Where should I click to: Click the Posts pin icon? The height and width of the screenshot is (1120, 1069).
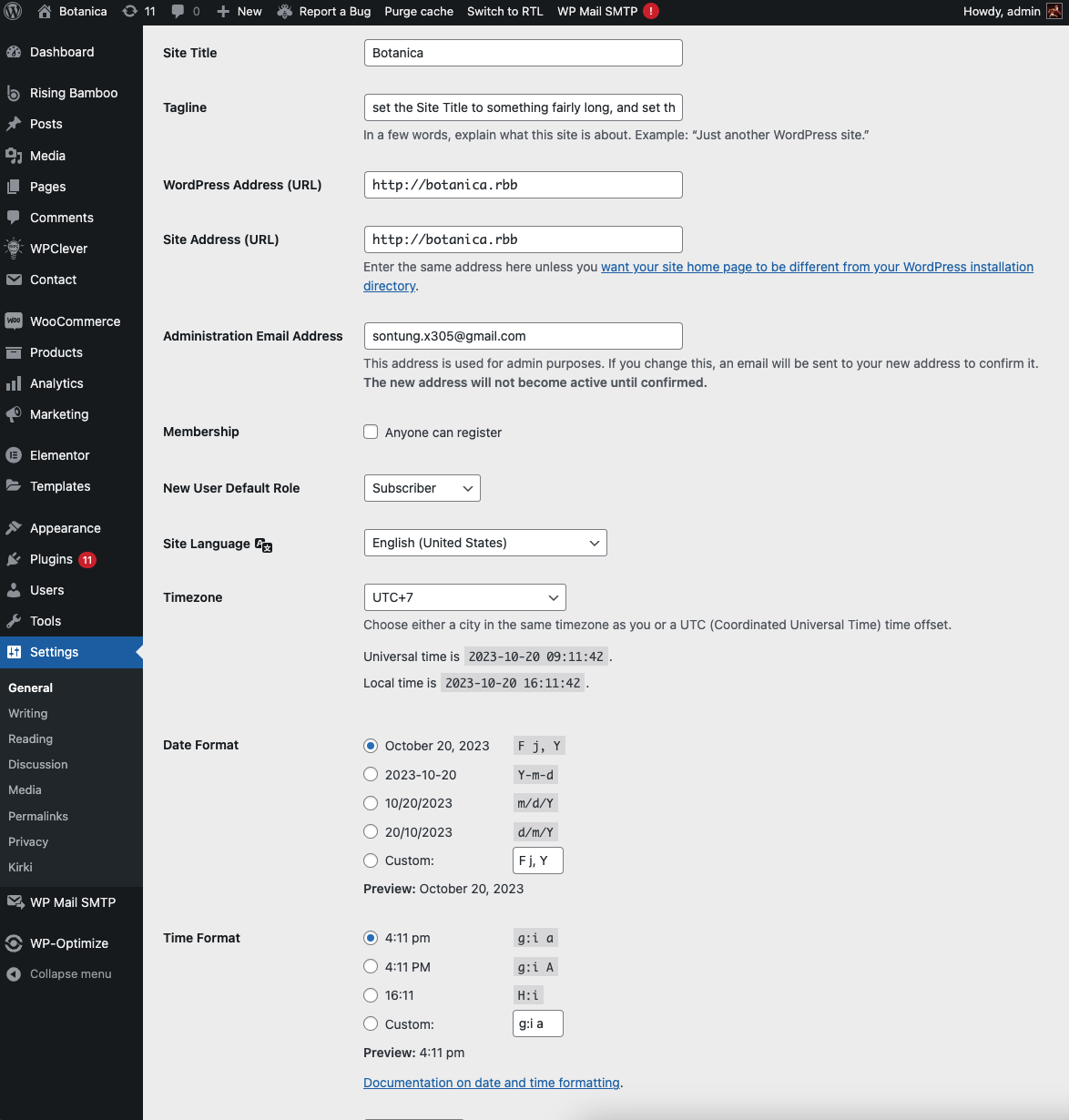point(14,124)
